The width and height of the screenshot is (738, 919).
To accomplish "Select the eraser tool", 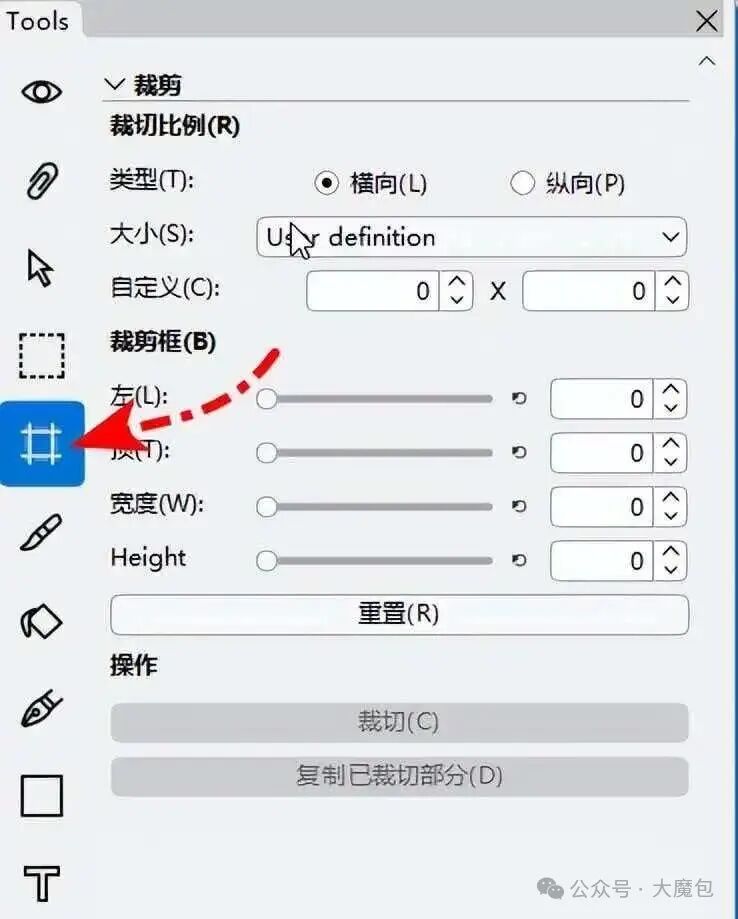I will [41, 621].
